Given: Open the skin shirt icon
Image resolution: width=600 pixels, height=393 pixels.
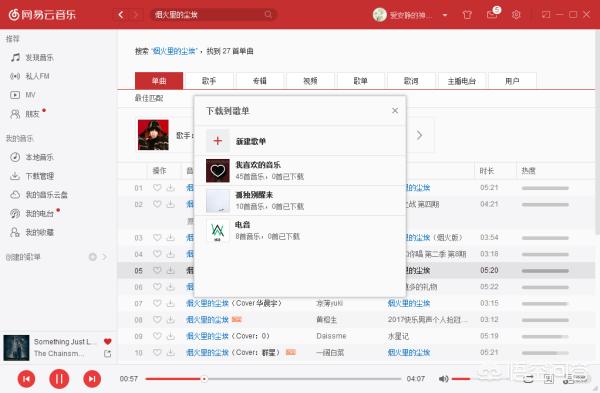Looking at the screenshot, I should 467,15.
